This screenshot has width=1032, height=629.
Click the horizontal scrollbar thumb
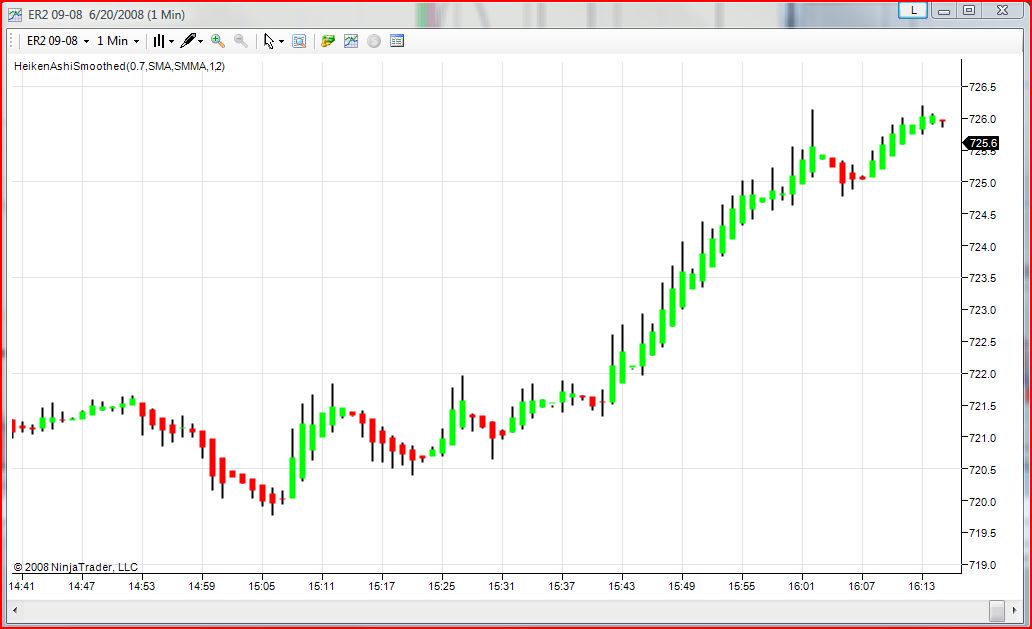pos(997,610)
